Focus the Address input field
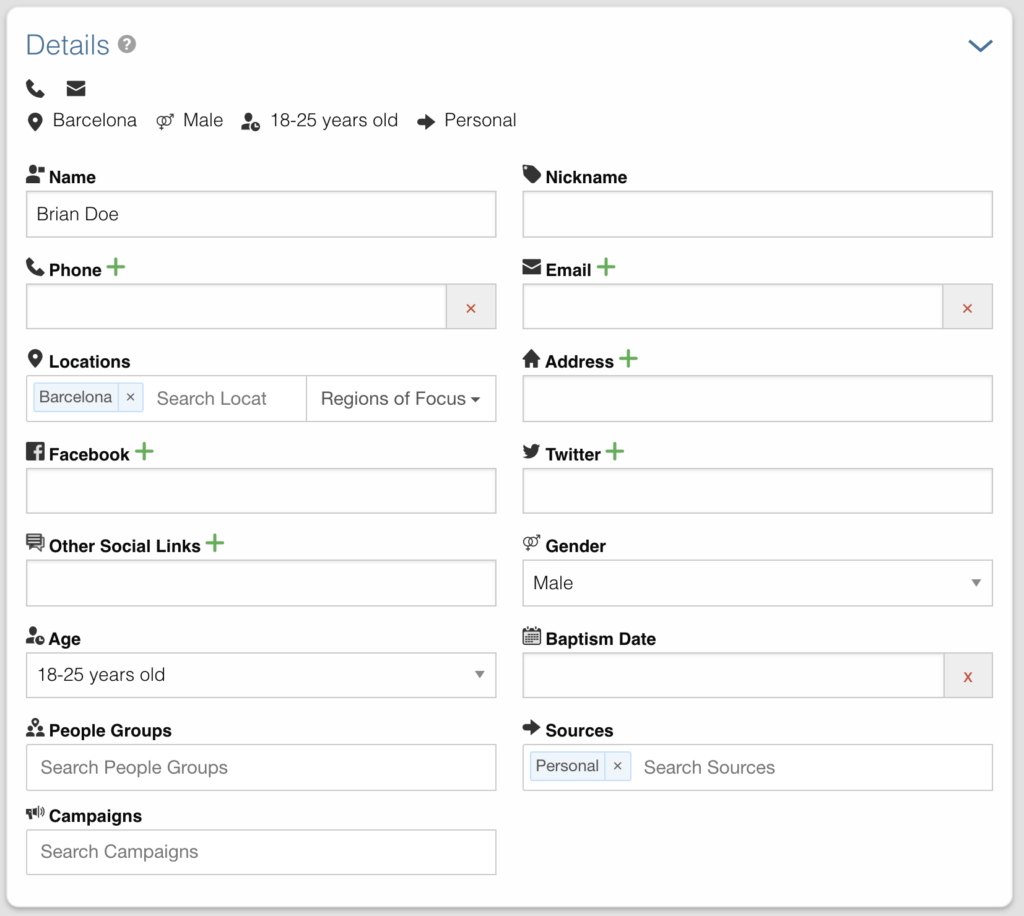The image size is (1024, 916). point(758,398)
